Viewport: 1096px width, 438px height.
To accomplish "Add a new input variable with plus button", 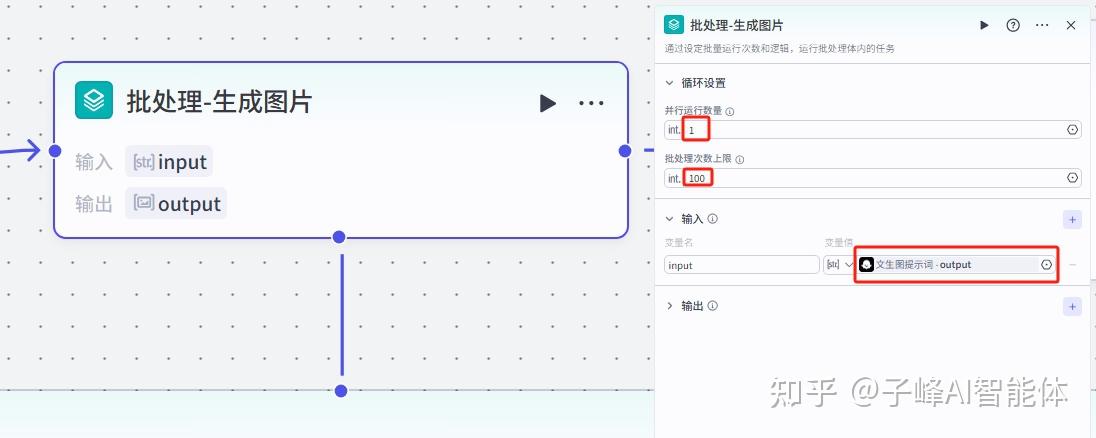I will coord(1073,219).
